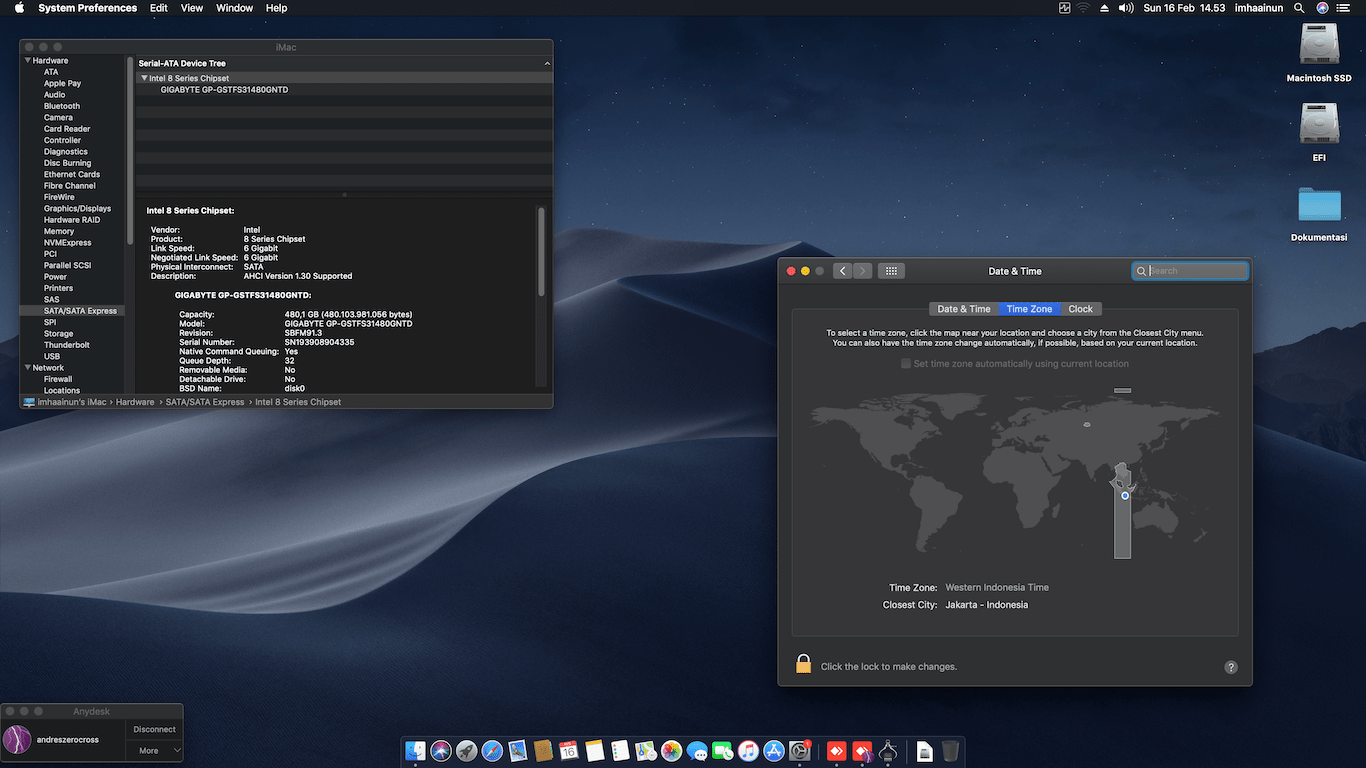1366x768 pixels.
Task: Select Storage in the iMac sidebar
Action: 58,334
